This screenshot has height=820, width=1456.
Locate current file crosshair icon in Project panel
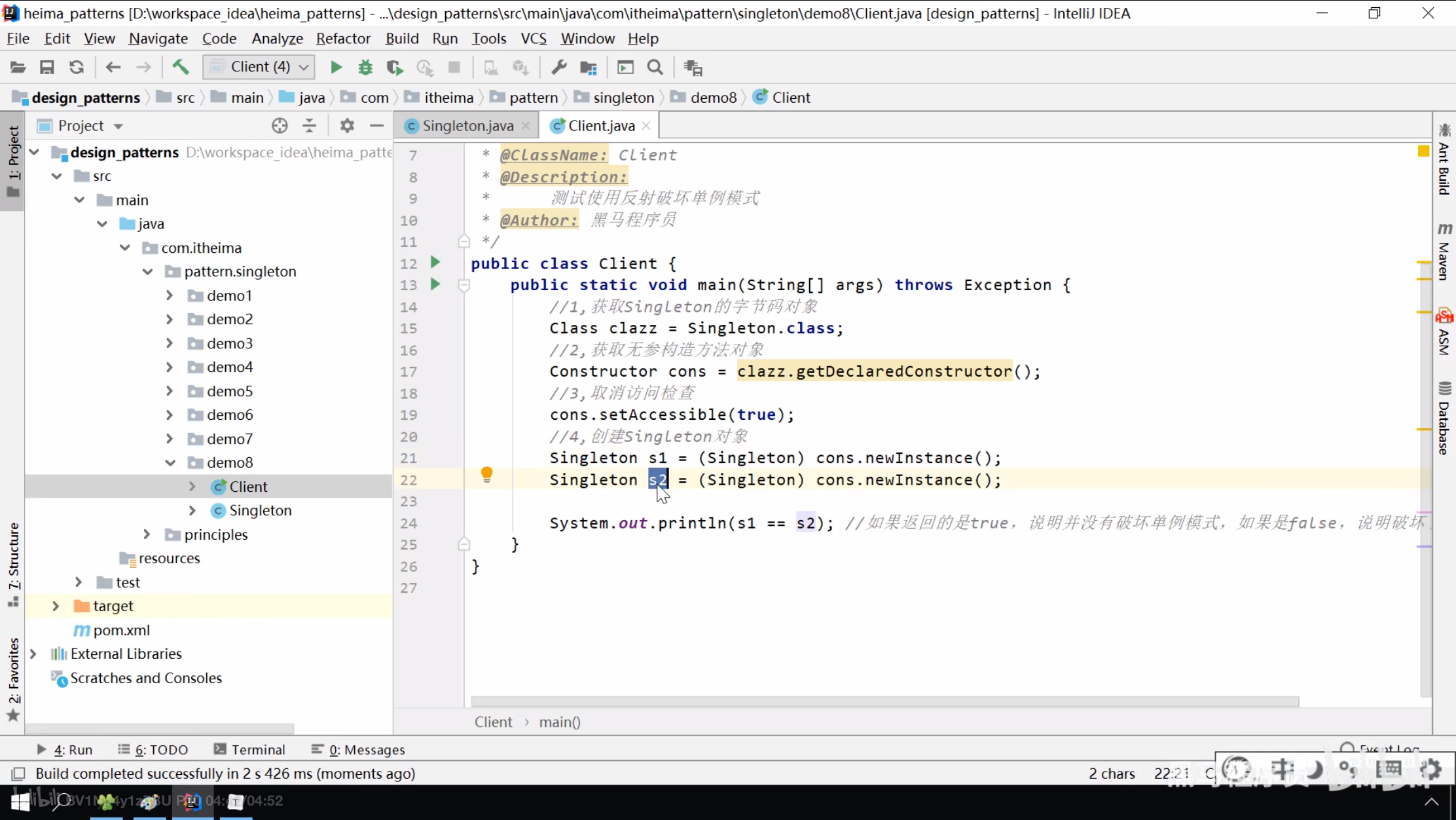click(280, 126)
